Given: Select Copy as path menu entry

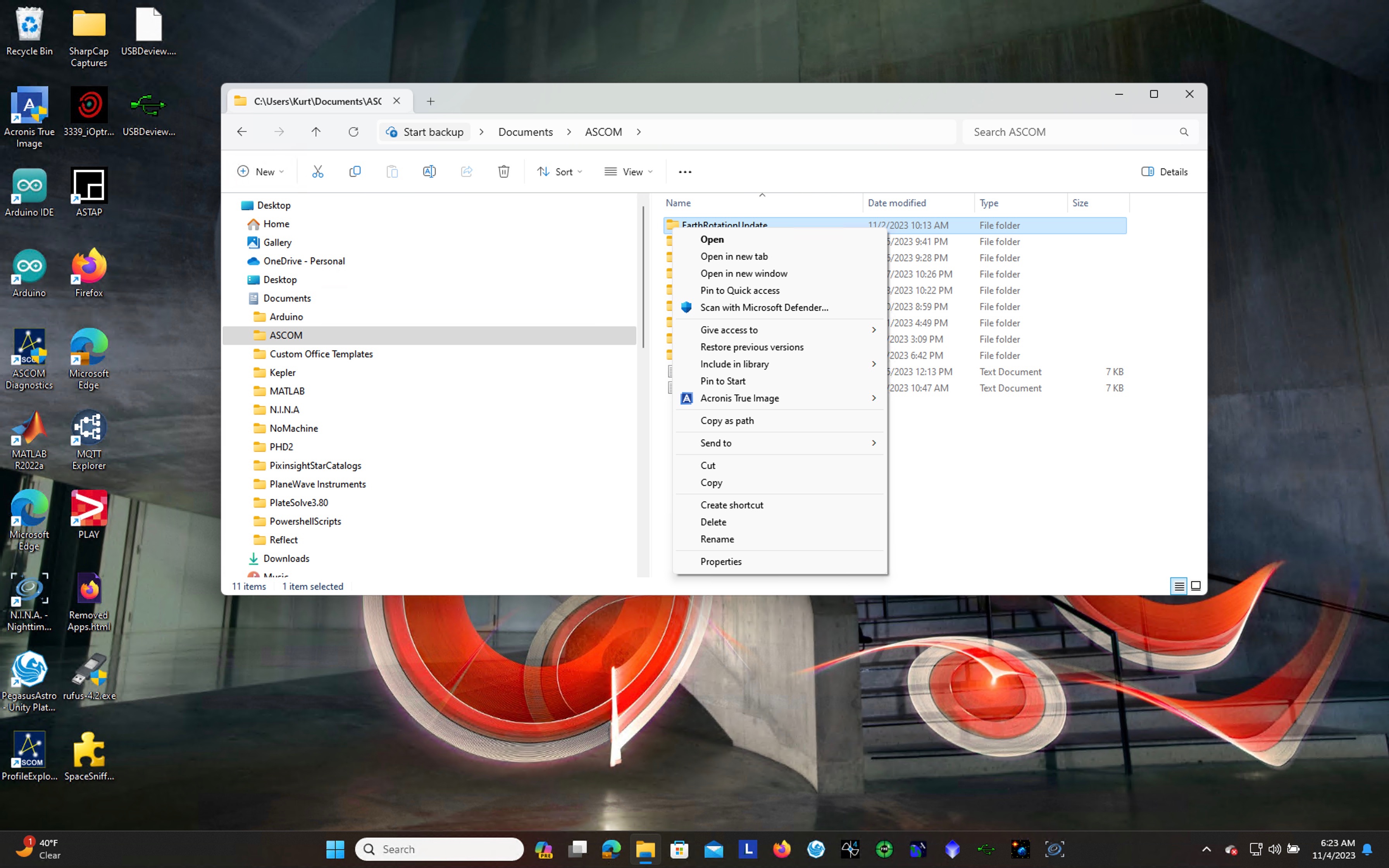Looking at the screenshot, I should click(727, 421).
